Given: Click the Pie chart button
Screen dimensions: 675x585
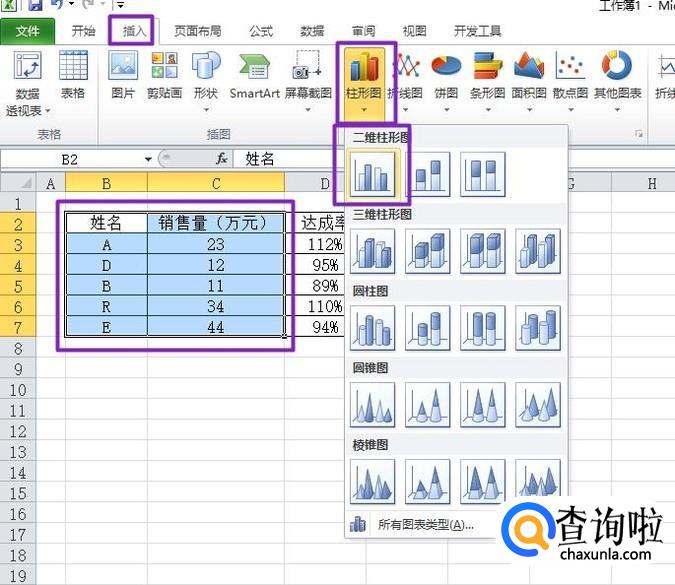Looking at the screenshot, I should click(x=445, y=77).
